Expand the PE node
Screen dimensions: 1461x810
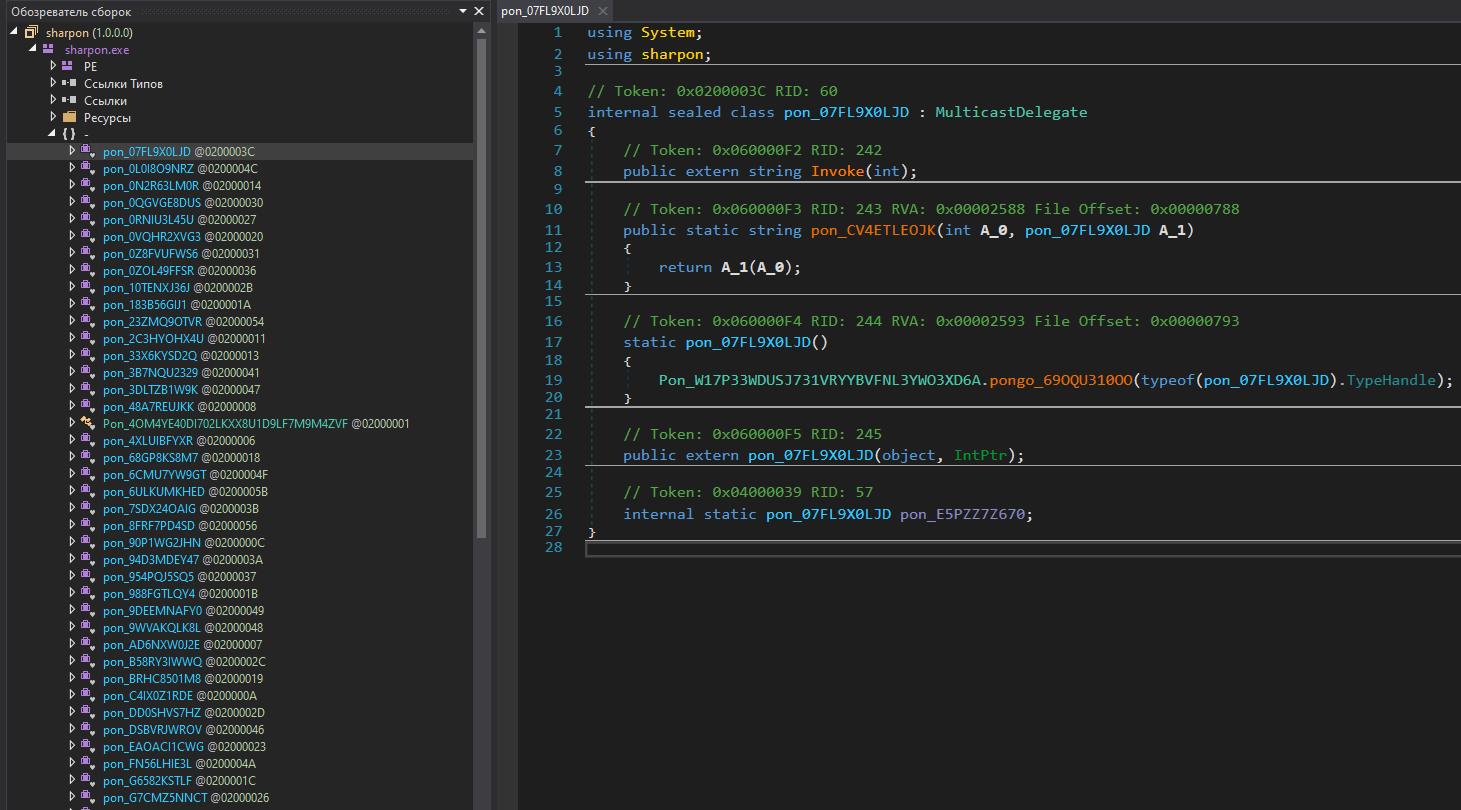[53, 66]
